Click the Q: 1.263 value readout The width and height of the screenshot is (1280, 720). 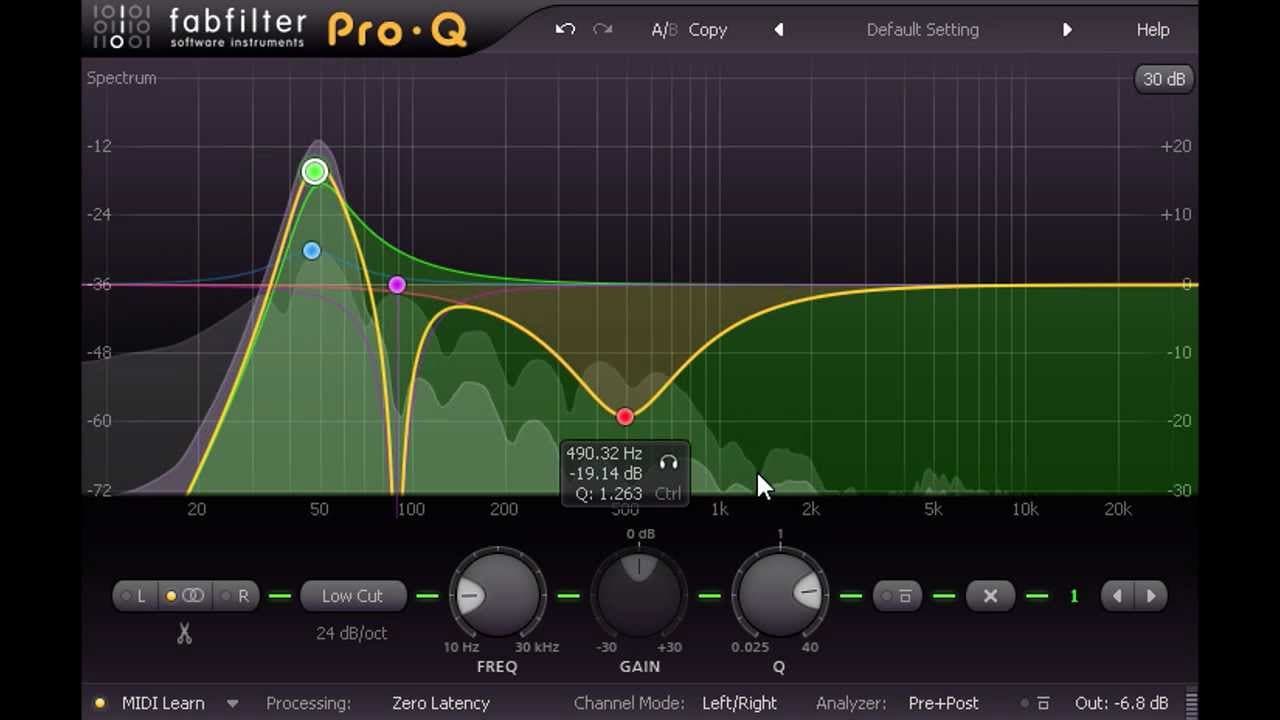click(x=608, y=494)
